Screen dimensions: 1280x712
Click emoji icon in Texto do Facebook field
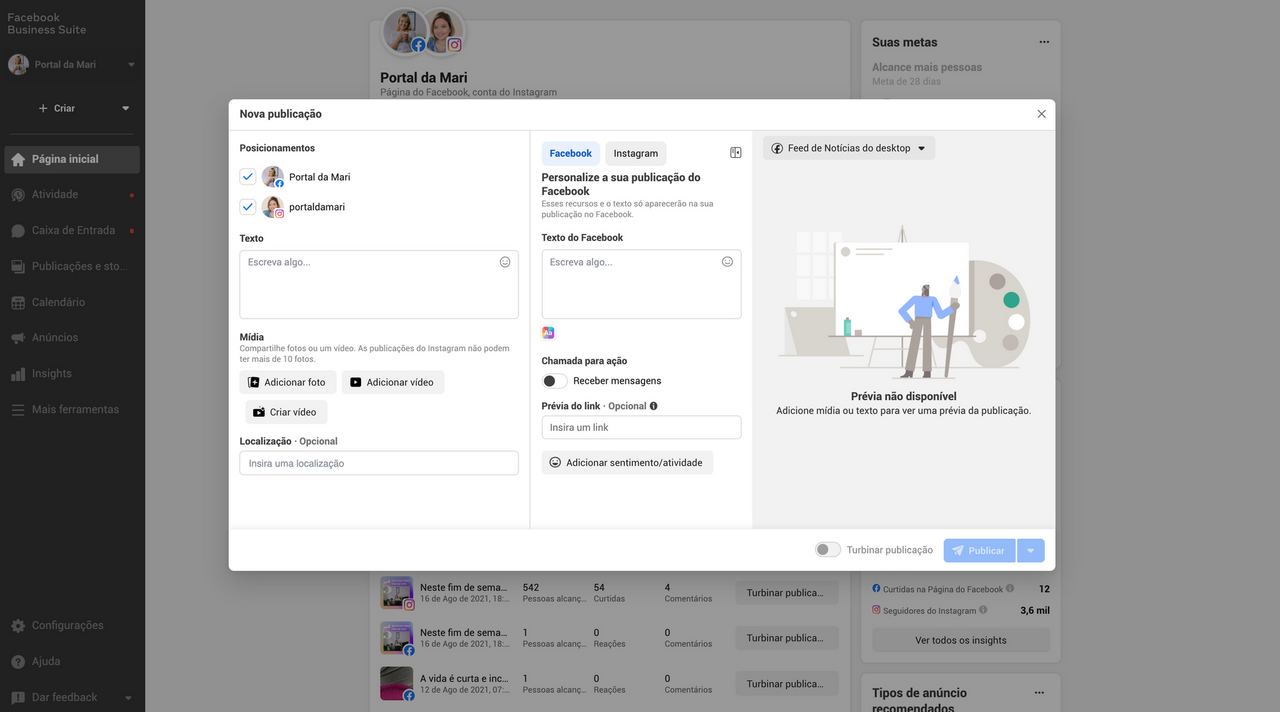727,262
